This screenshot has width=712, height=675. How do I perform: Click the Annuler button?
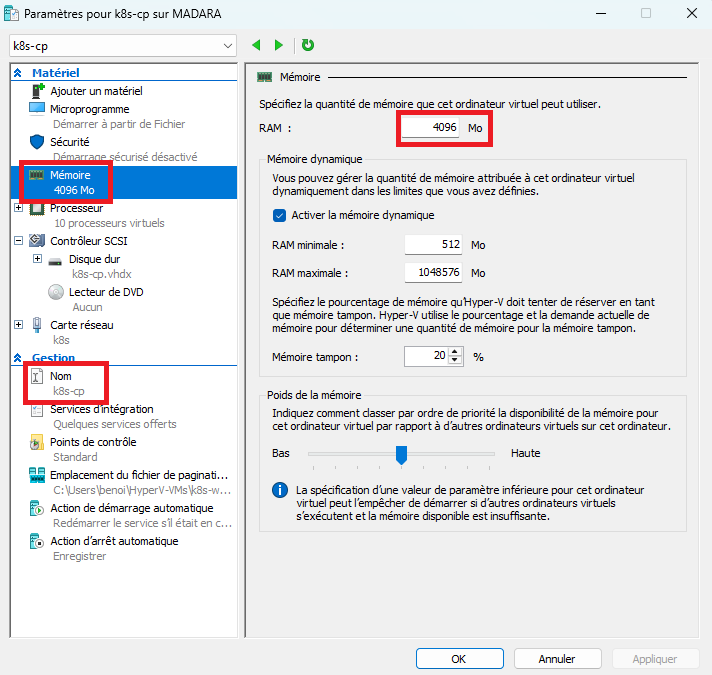[x=558, y=659]
